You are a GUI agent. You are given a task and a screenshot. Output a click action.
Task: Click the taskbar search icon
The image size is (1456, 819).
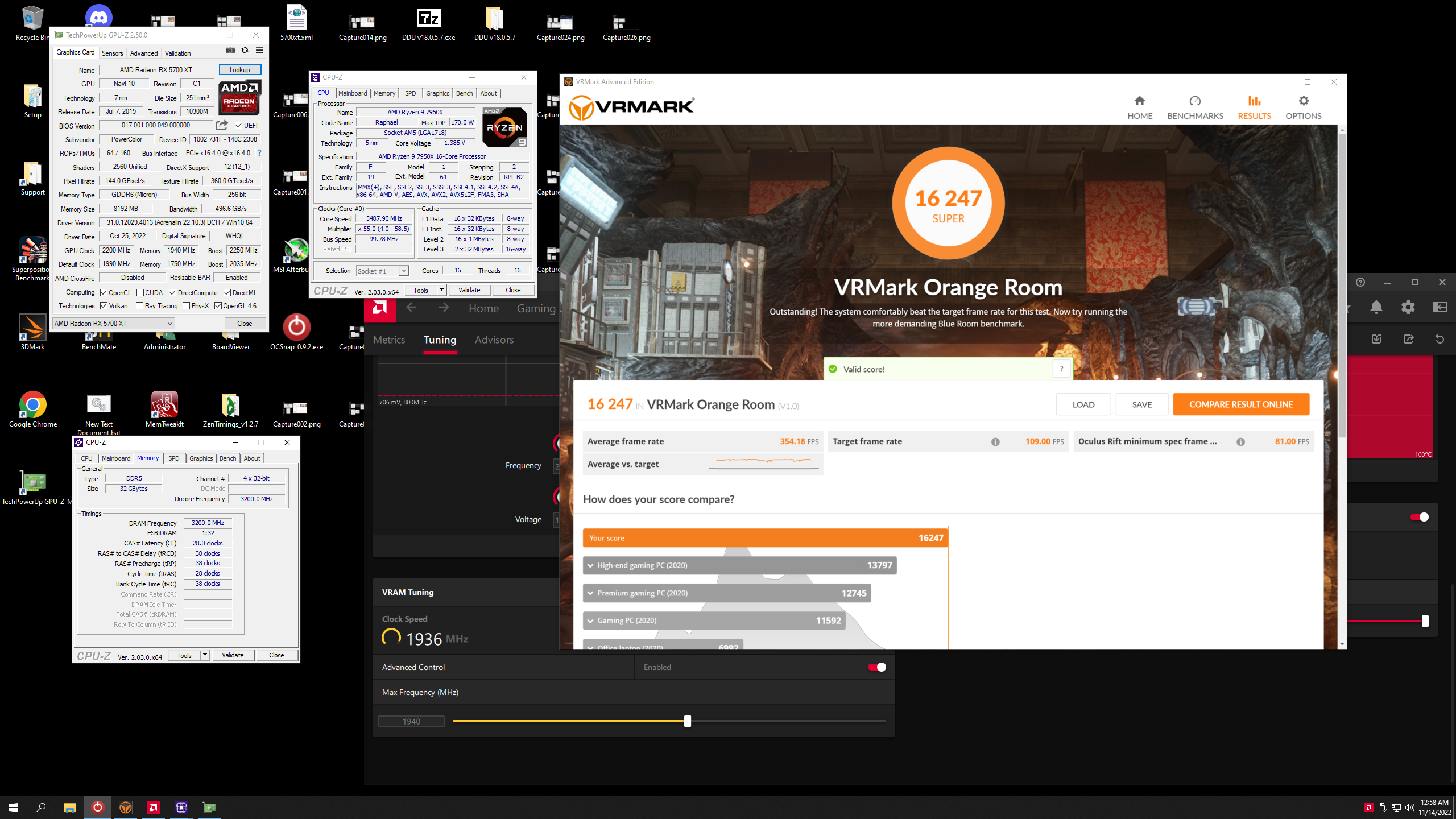pos(41,808)
